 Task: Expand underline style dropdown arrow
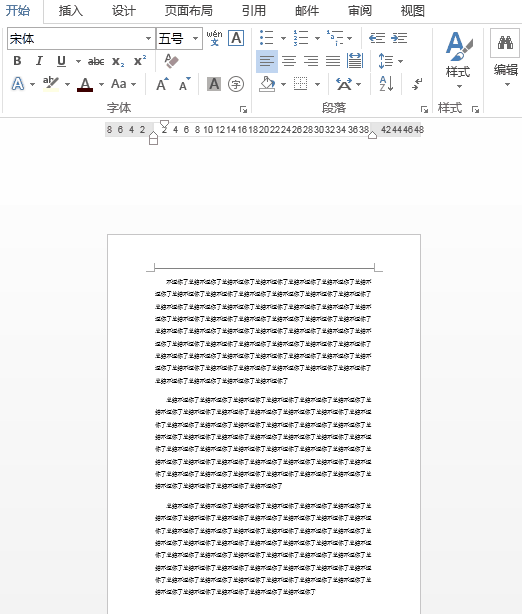pyautogui.click(x=78, y=61)
